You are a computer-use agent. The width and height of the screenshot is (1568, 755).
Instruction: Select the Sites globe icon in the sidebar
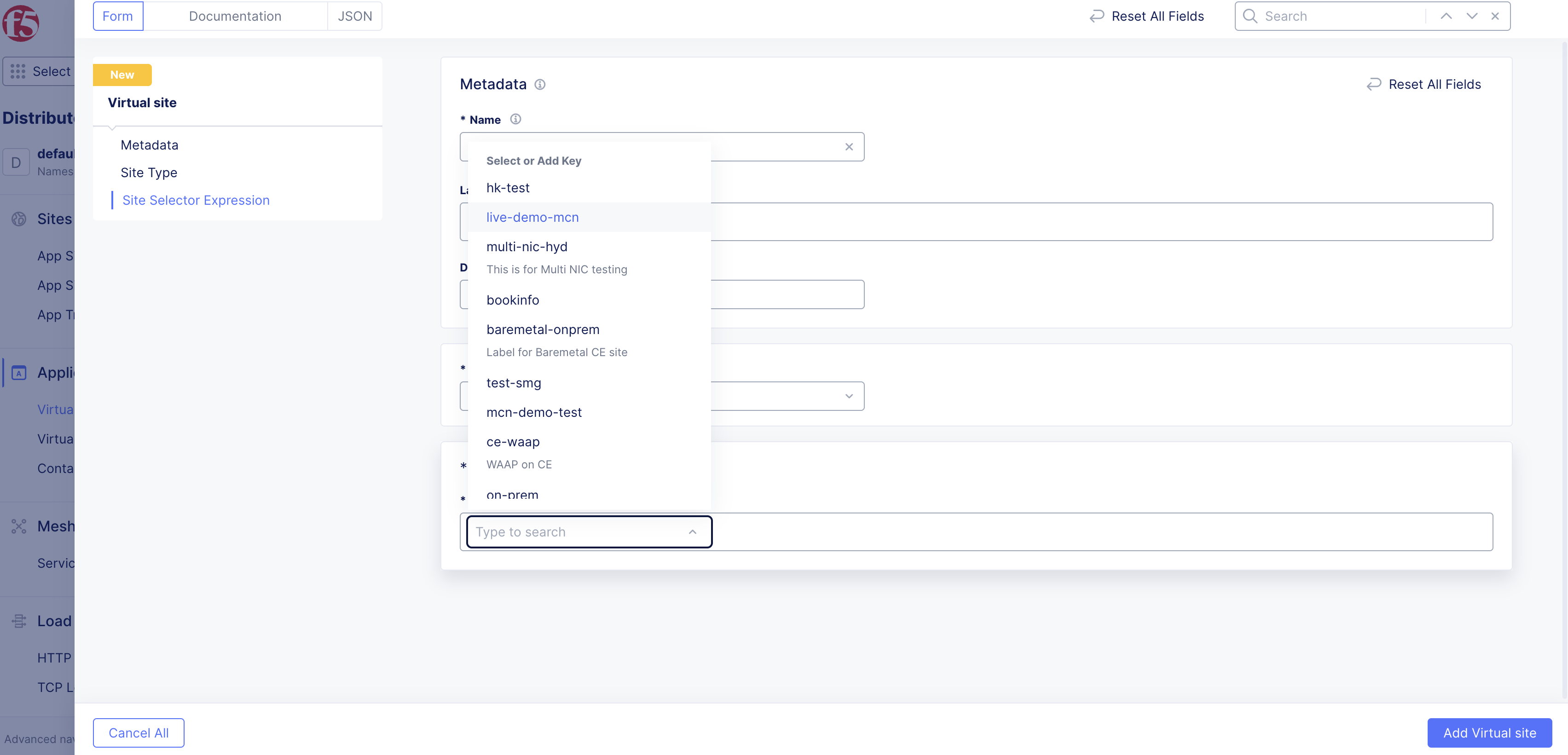tap(19, 219)
